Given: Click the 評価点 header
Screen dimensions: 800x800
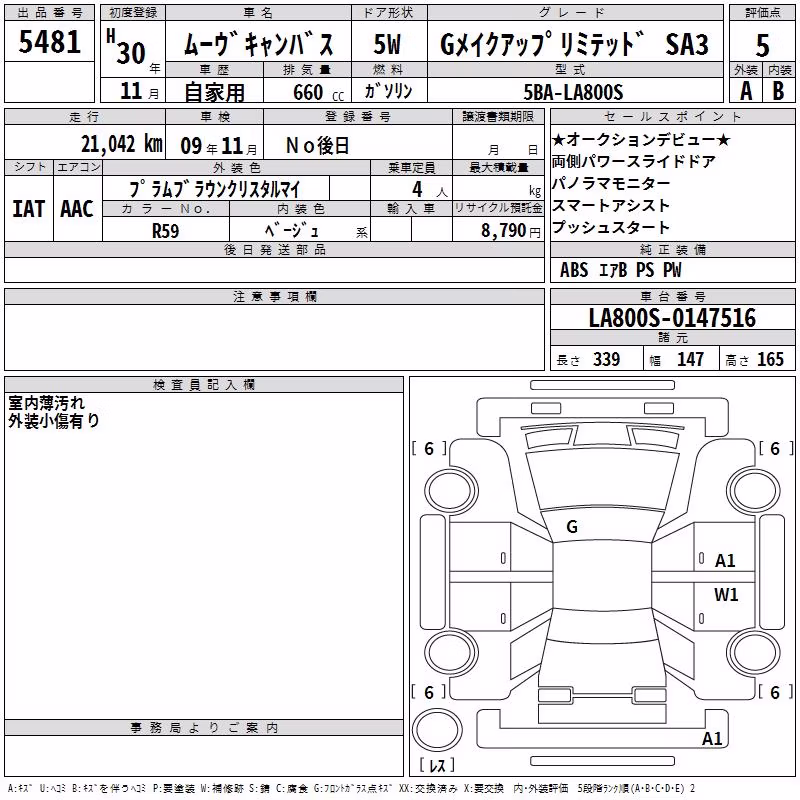Looking at the screenshot, I should coord(762,13).
